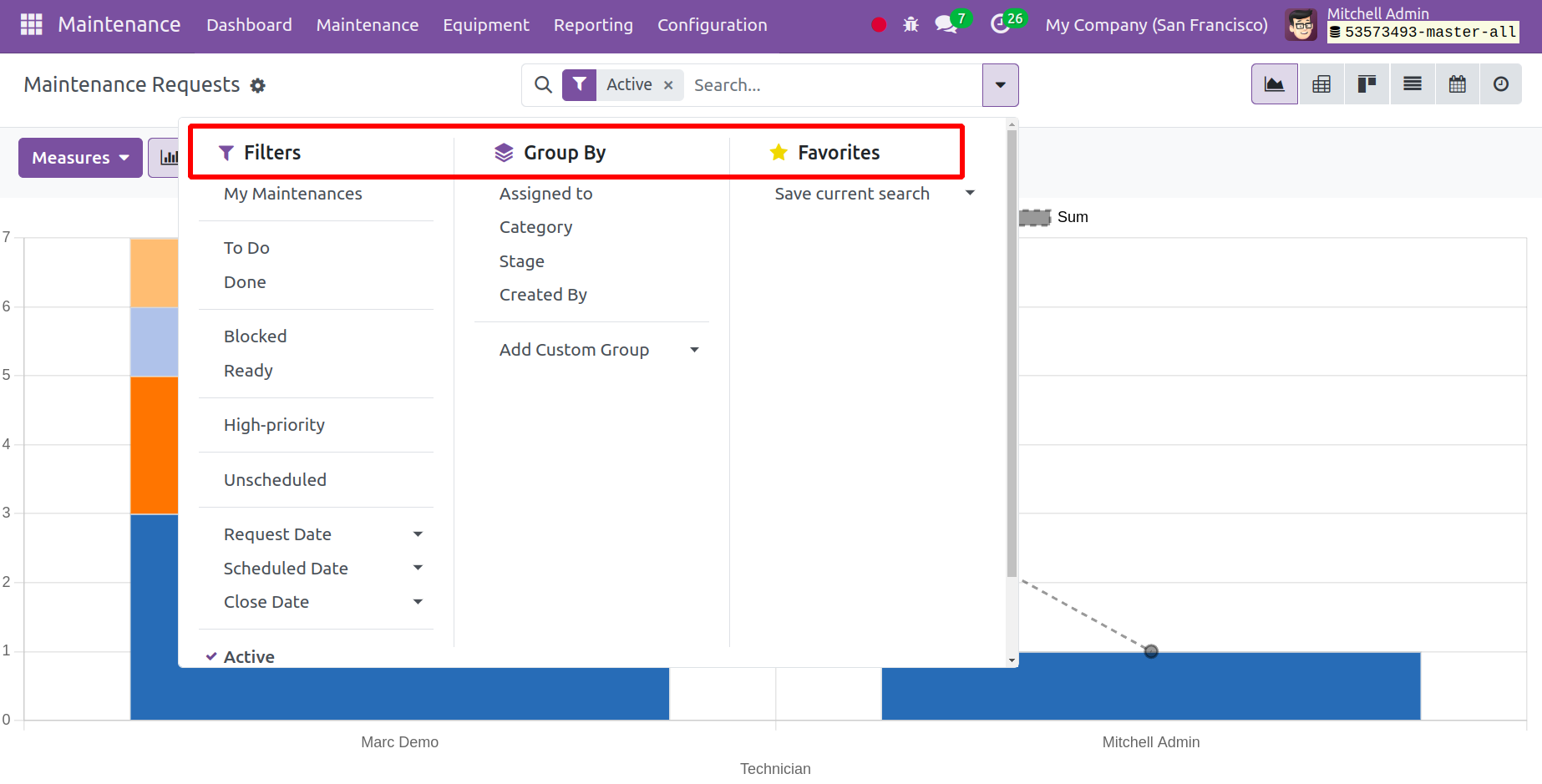Expand Save current search
The width and height of the screenshot is (1542, 784).
(x=874, y=194)
